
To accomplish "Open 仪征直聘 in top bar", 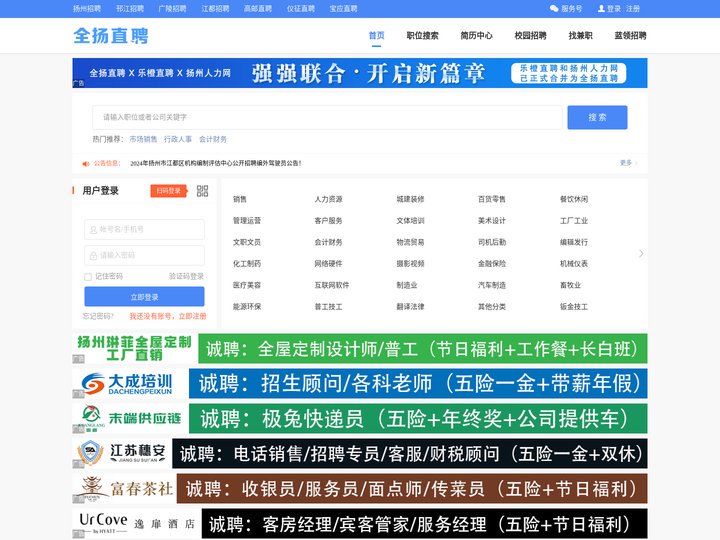I will (x=301, y=9).
